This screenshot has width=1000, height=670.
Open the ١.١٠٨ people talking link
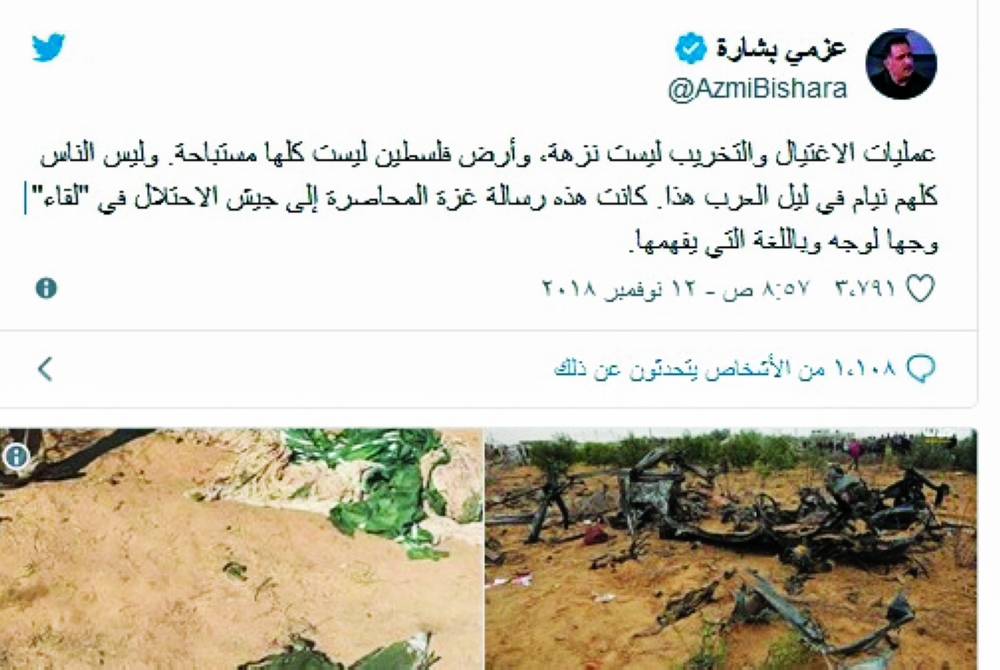pyautogui.click(x=725, y=368)
